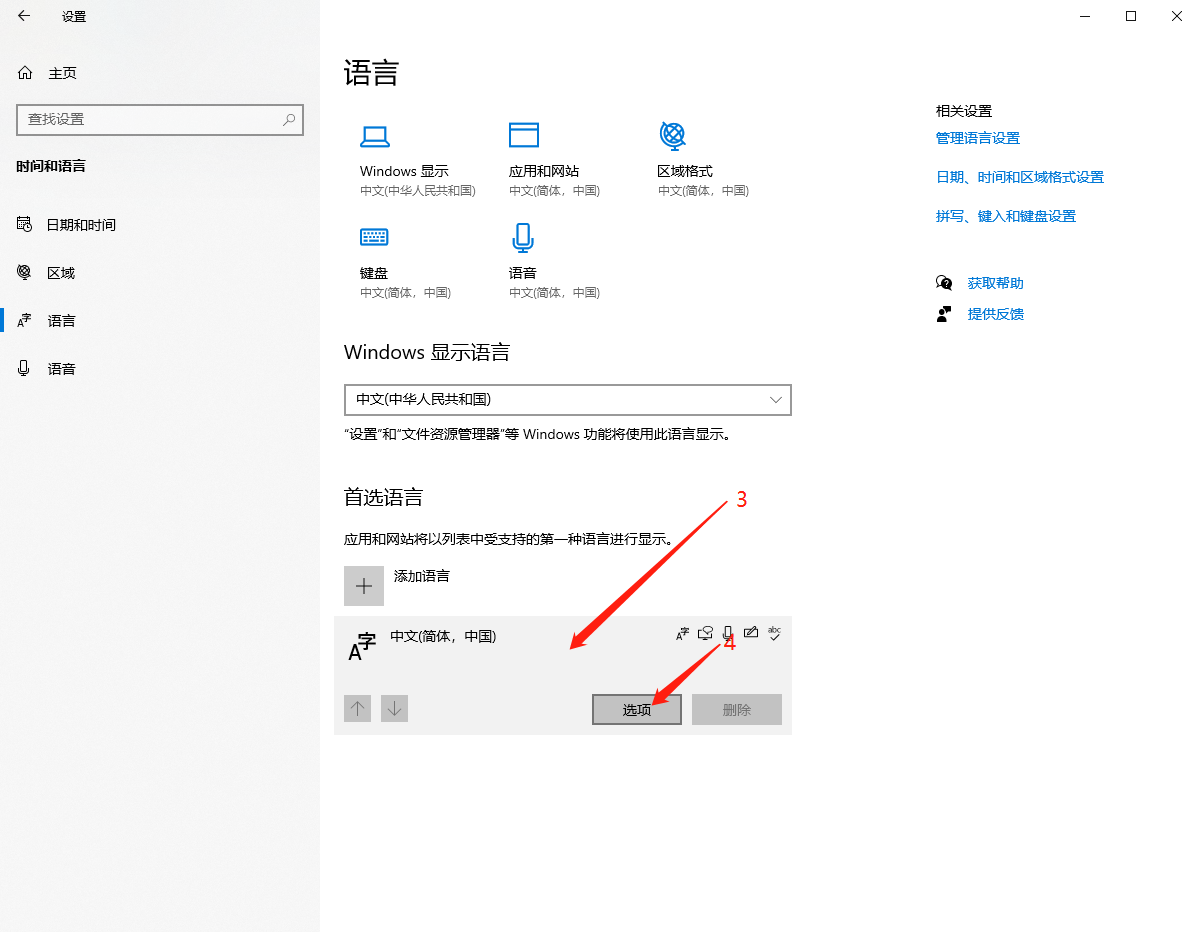Open the 查找设置 search box
Screen dimensions: 1200x932
point(160,119)
